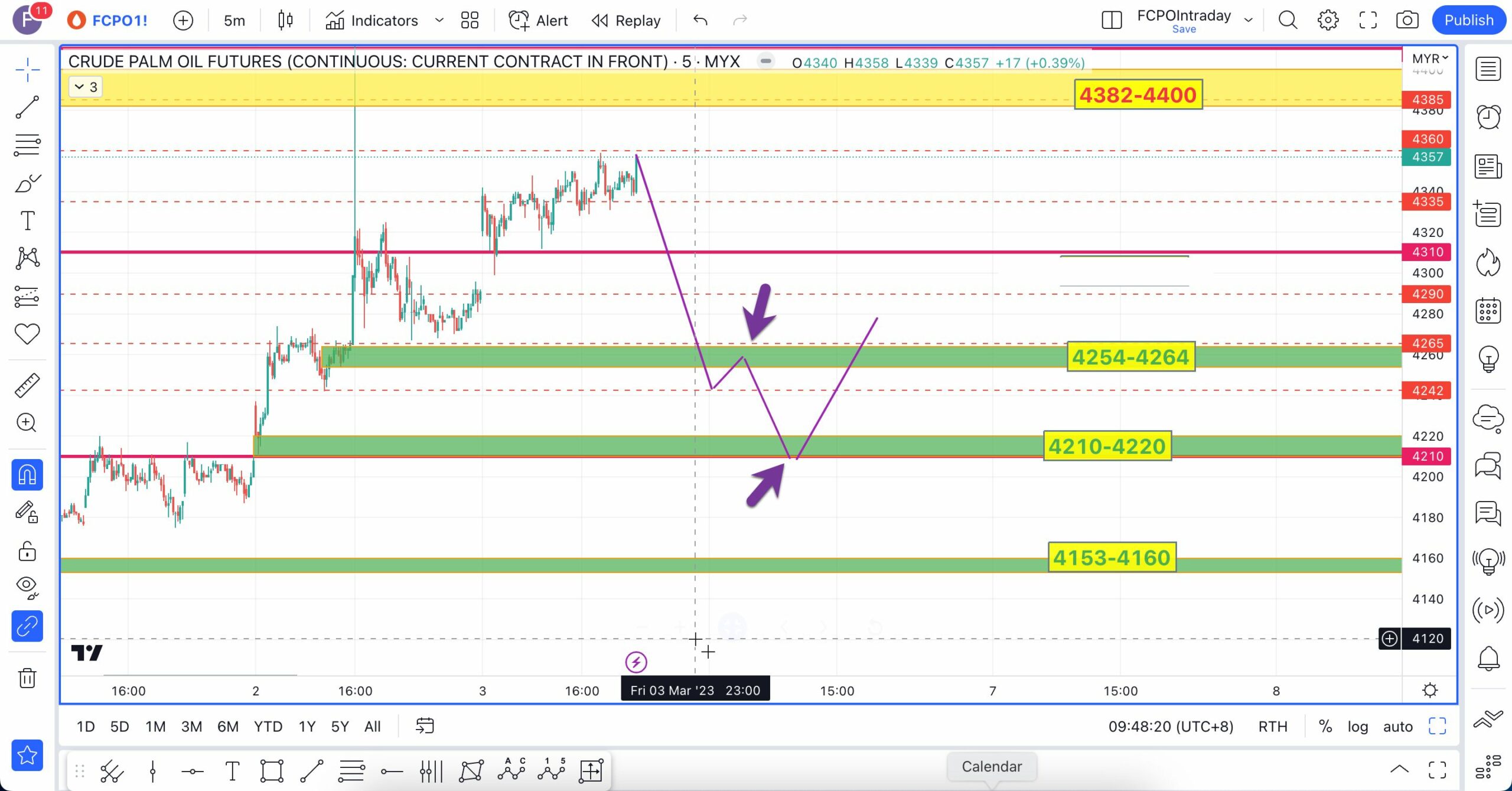Expand the Indicators templates dropdown arrow
Screen dimensions: 1512x791
[x=439, y=21]
